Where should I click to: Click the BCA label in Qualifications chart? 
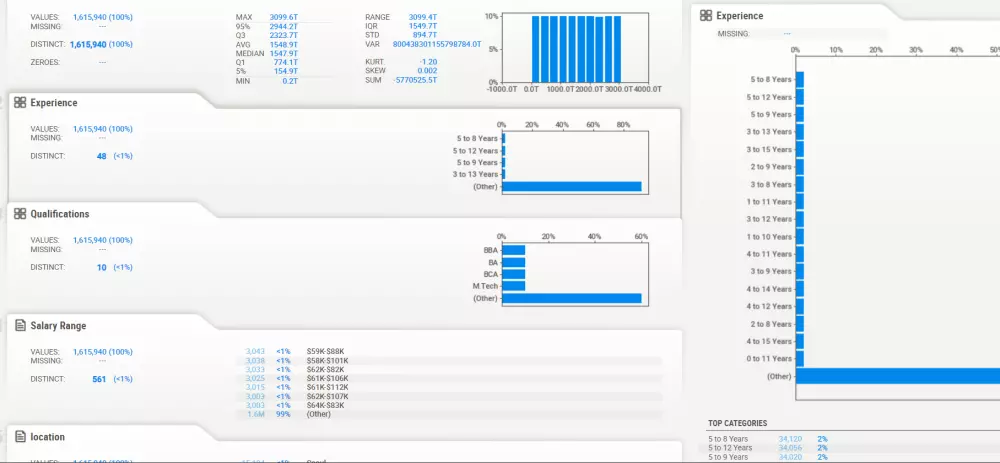click(x=490, y=274)
